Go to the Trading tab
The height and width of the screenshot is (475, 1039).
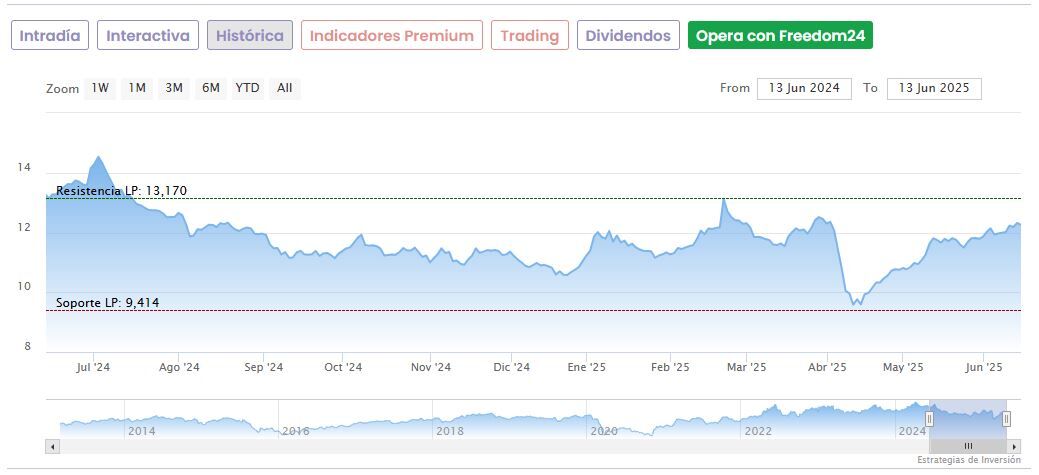(x=530, y=36)
